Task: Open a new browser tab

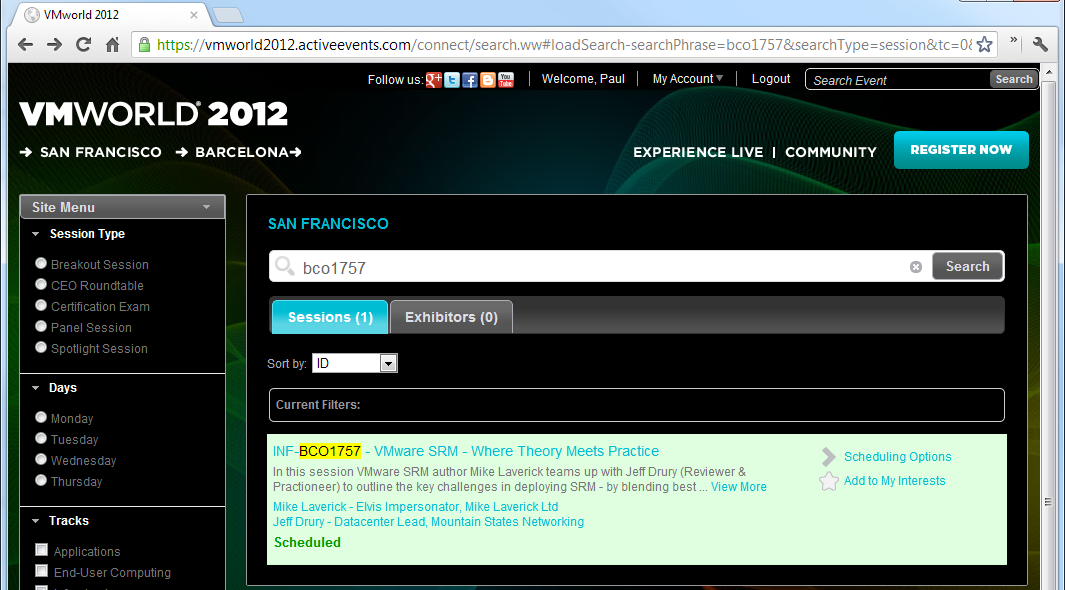Action: point(228,15)
